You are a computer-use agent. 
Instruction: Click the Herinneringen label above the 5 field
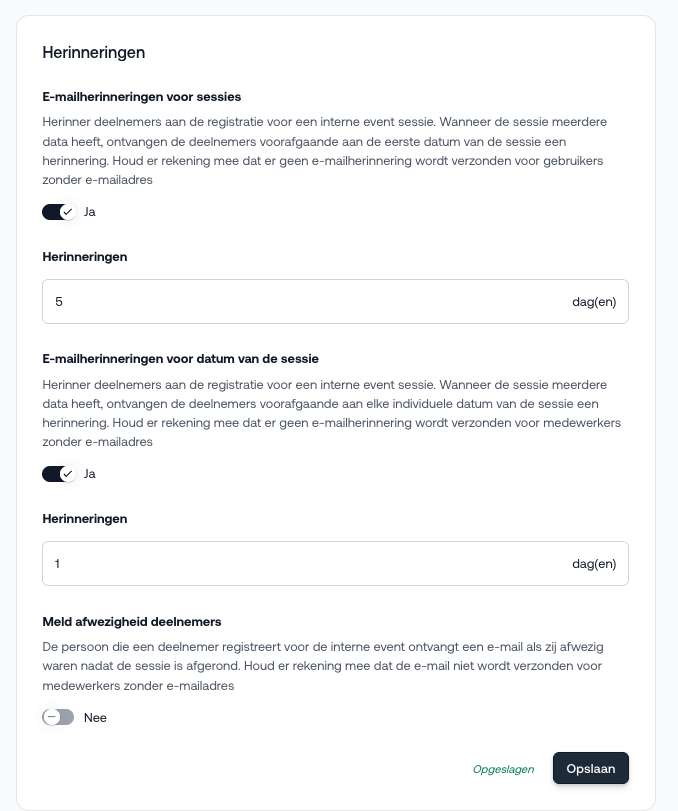pos(84,257)
